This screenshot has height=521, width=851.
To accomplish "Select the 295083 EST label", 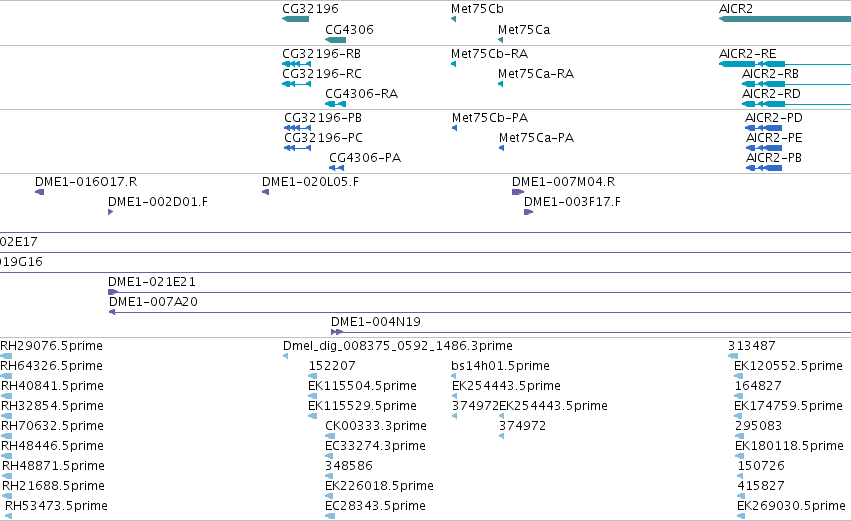I will pos(758,425).
